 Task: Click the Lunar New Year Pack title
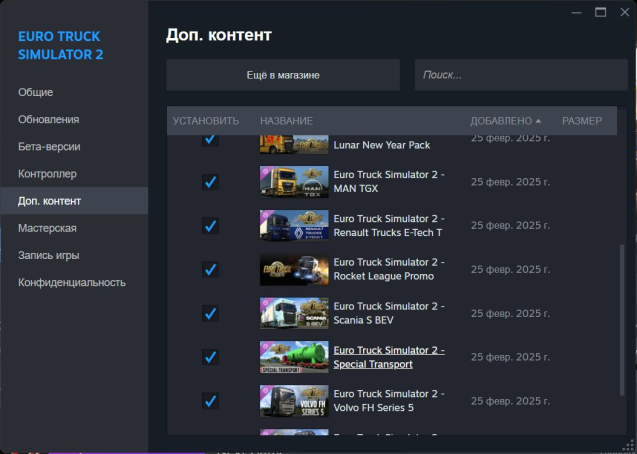pos(381,145)
